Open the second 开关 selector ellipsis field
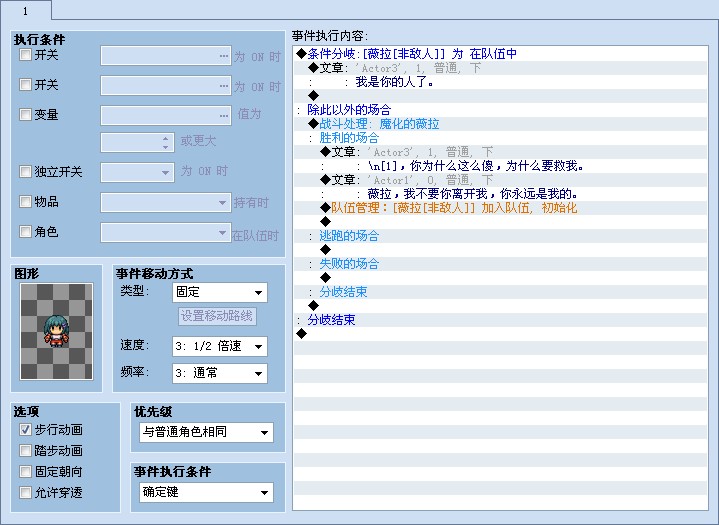This screenshot has height=525, width=719. [166, 85]
